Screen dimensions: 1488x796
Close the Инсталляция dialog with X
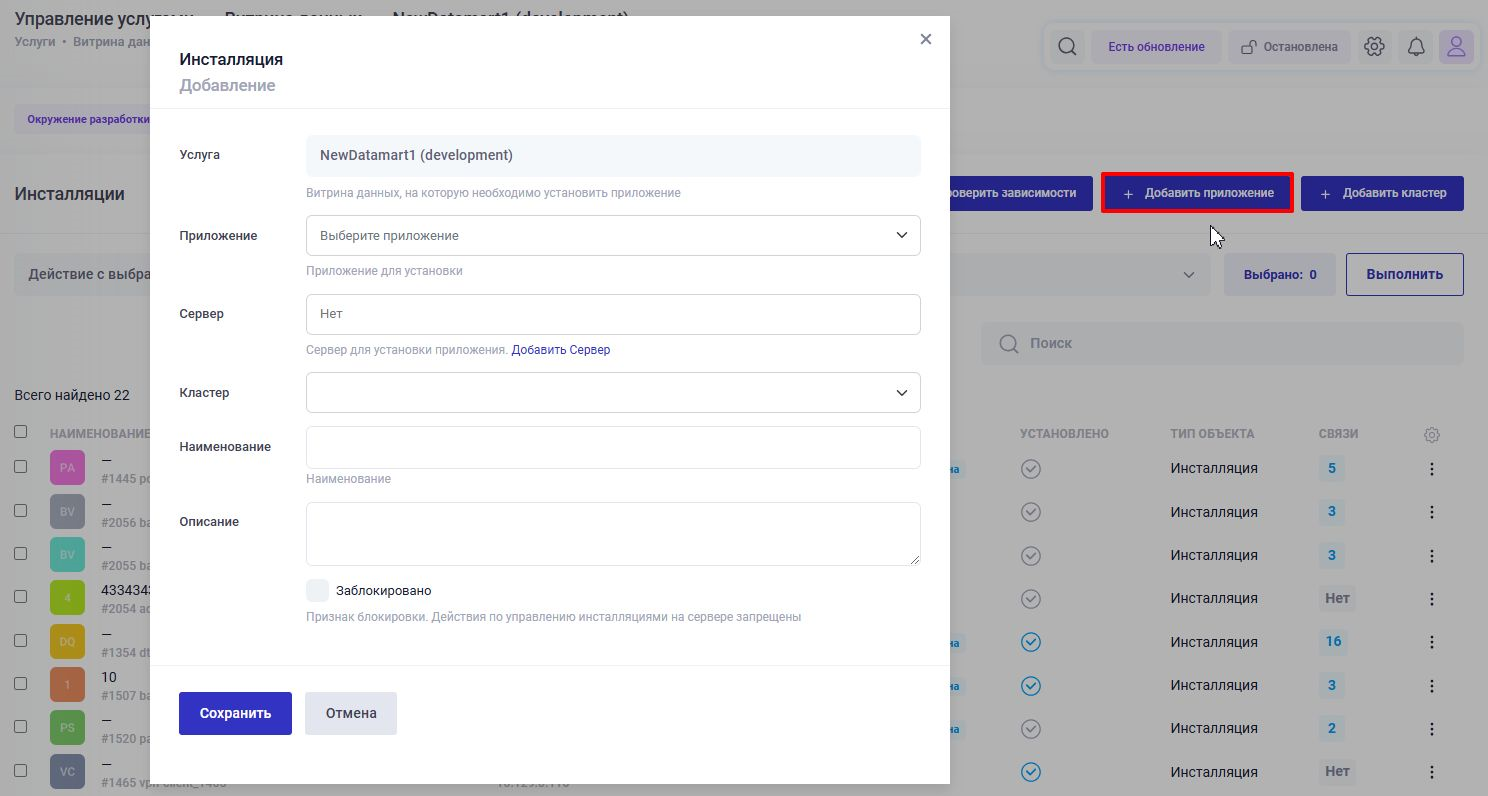tap(925, 39)
